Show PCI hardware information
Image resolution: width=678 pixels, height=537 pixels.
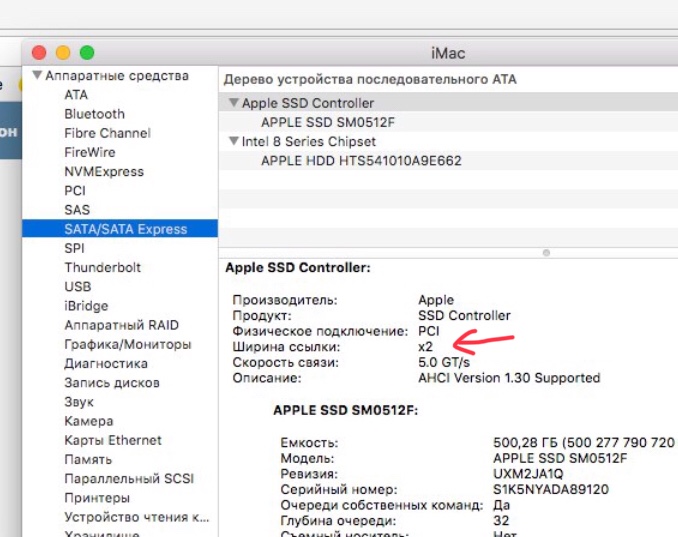tap(75, 191)
